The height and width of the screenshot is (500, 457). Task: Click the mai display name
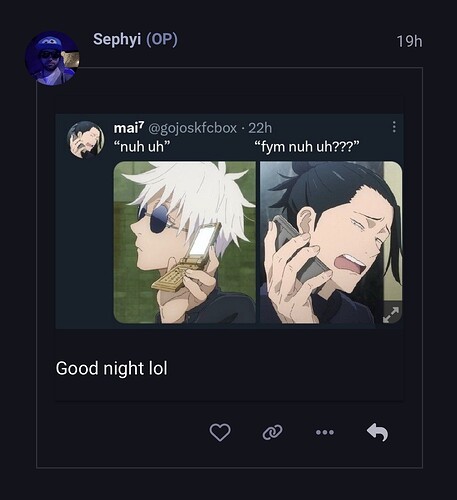(129, 128)
